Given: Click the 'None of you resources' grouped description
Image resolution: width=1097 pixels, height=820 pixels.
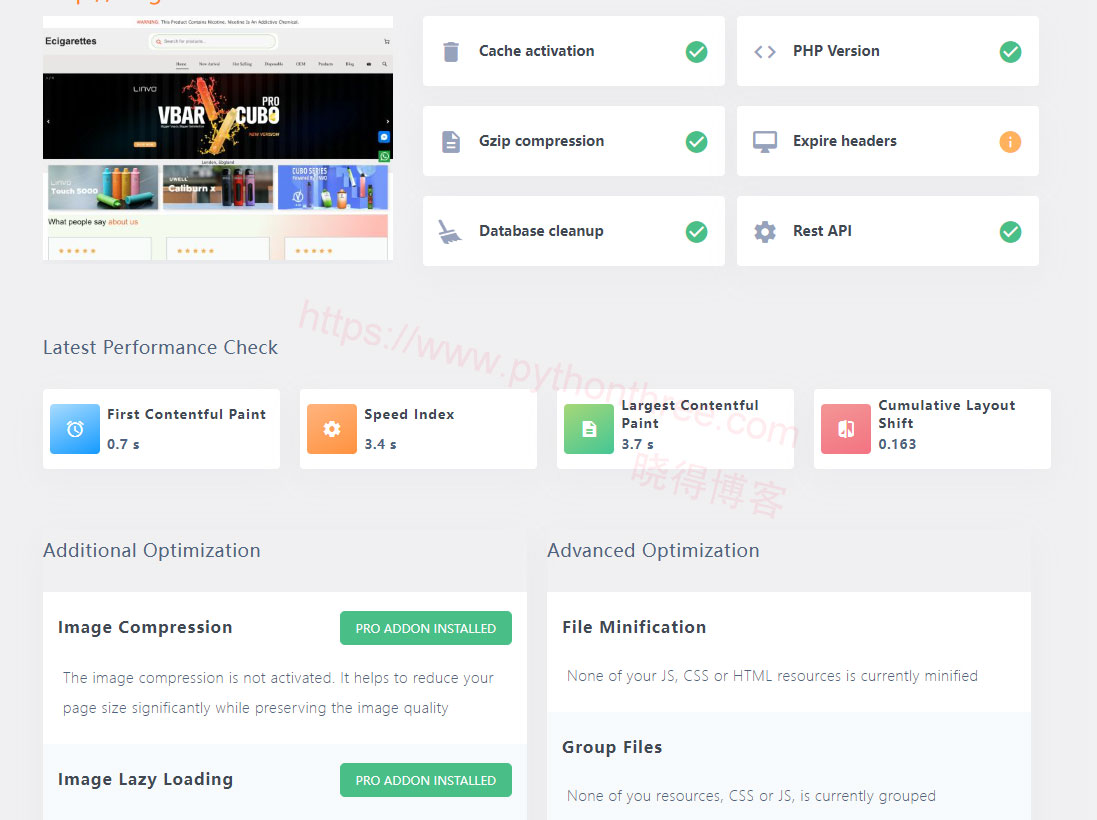Looking at the screenshot, I should tap(751, 796).
